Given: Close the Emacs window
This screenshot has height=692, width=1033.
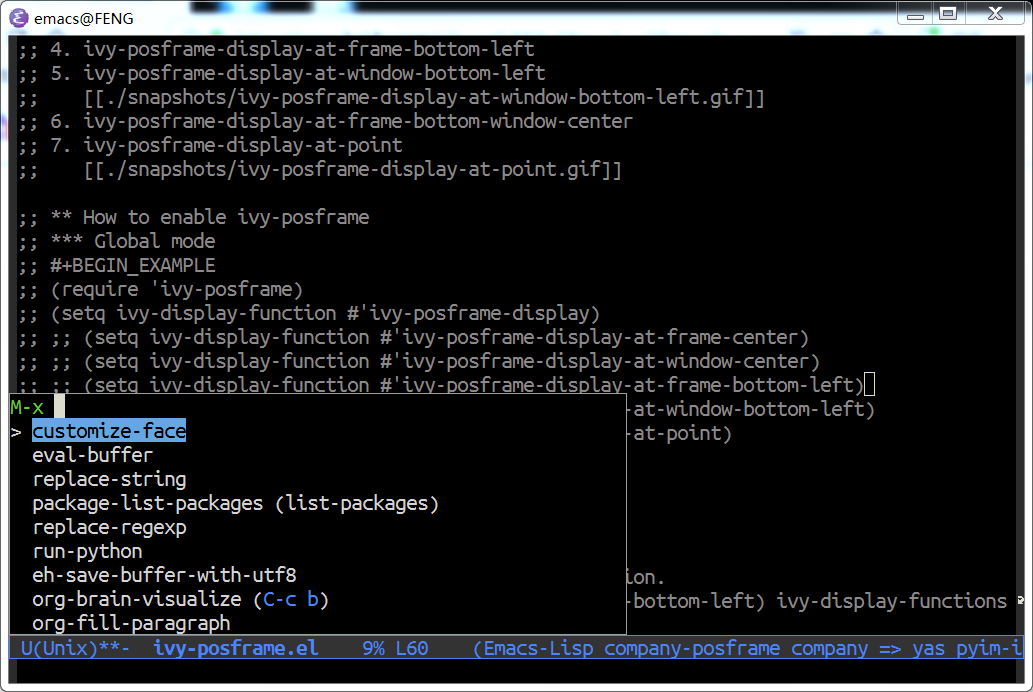Looking at the screenshot, I should pyautogui.click(x=995, y=13).
